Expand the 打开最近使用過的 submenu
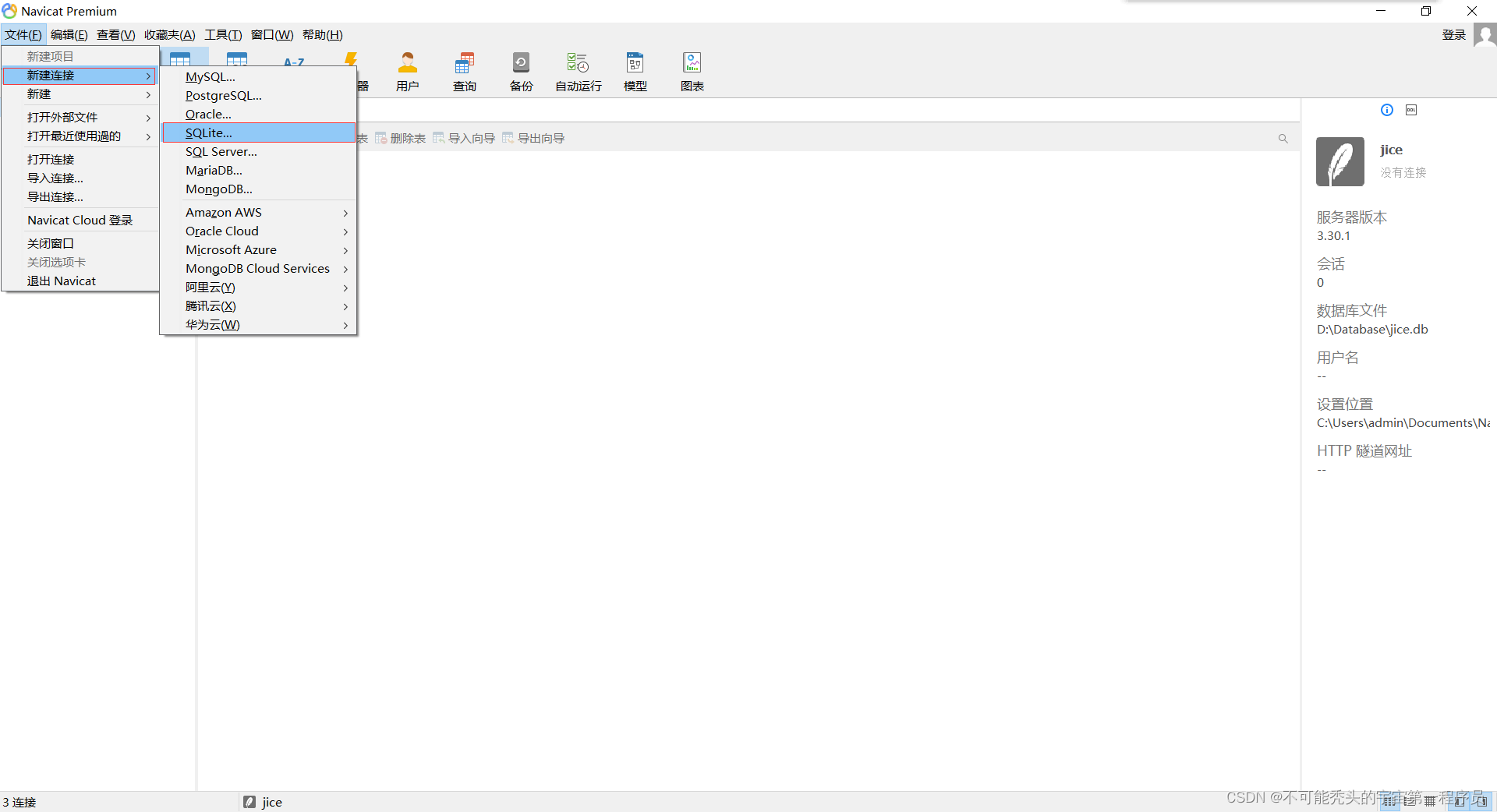 pos(80,136)
